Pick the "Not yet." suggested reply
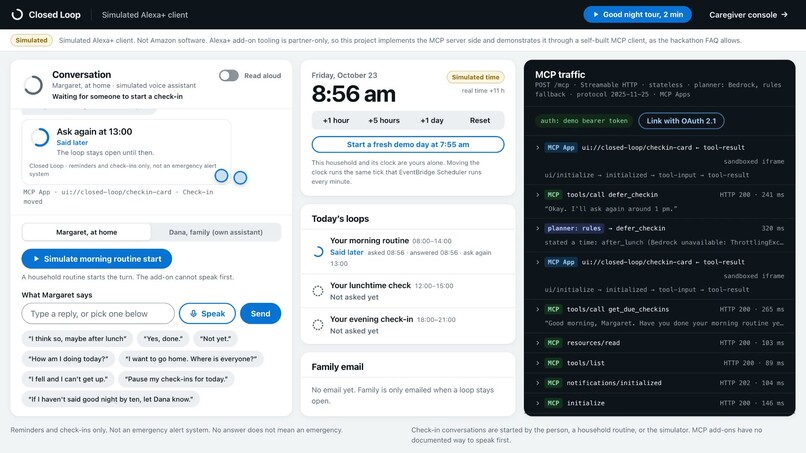 tap(215, 338)
